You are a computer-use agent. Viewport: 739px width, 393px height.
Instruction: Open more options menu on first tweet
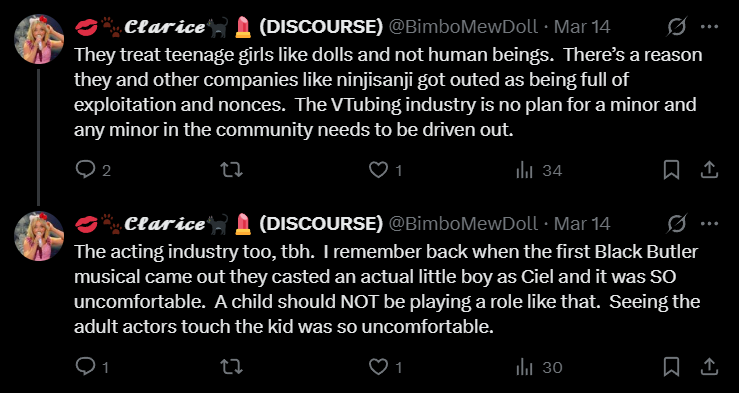coord(709,27)
